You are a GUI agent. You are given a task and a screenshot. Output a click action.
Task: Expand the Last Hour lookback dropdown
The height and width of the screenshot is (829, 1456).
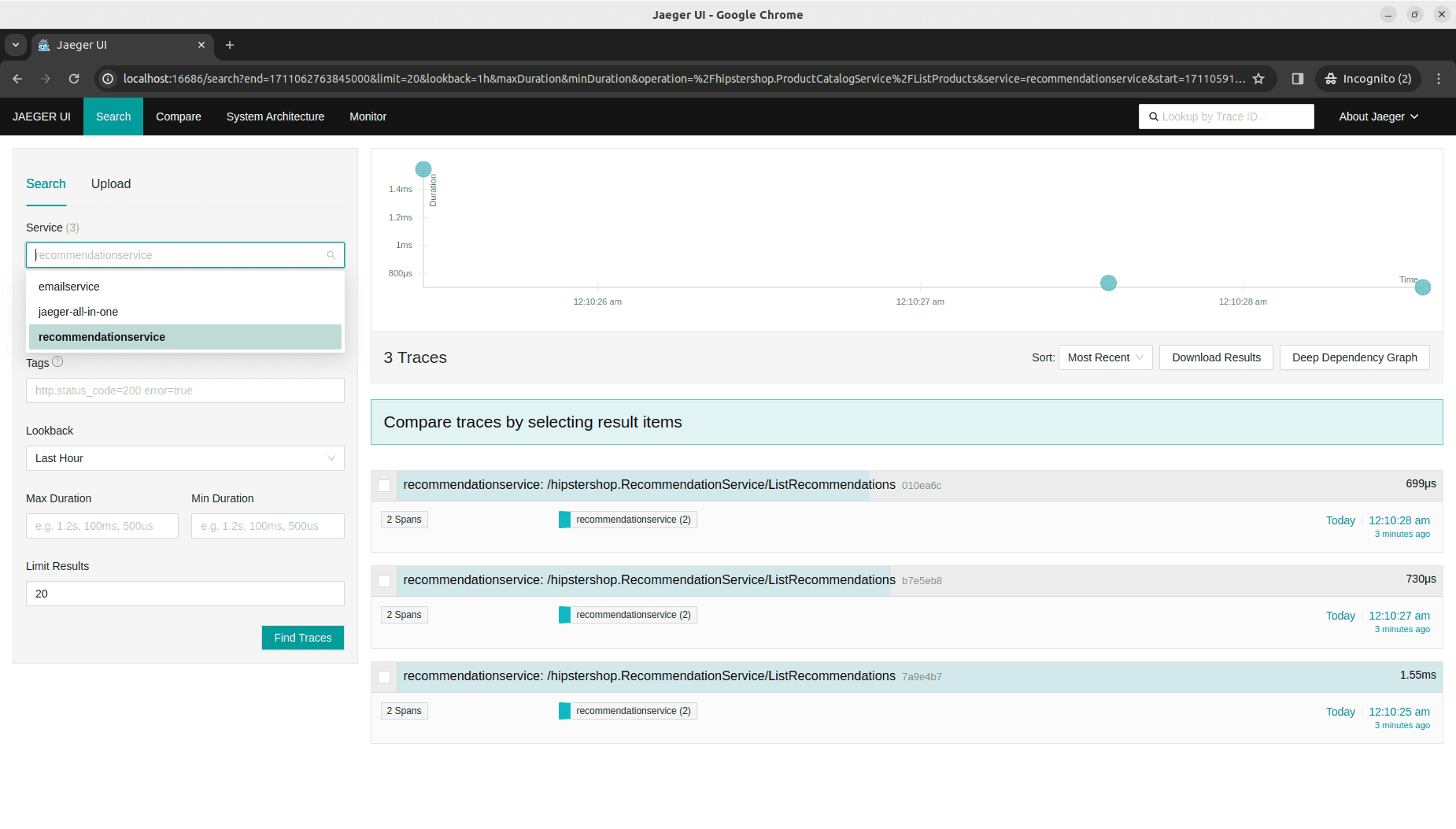pyautogui.click(x=185, y=458)
